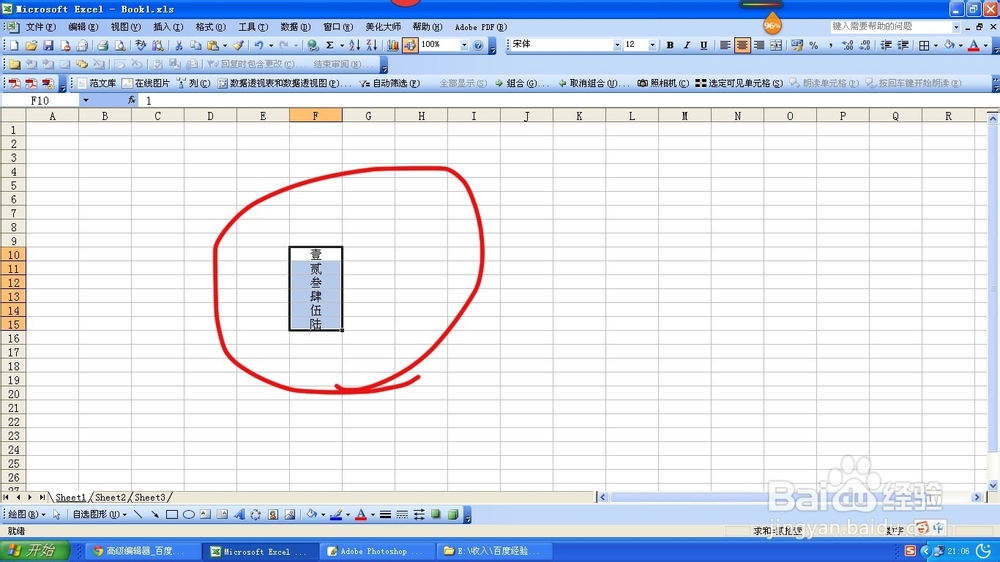
Task: Click the 取消组合 Ungroup button
Action: click(594, 84)
